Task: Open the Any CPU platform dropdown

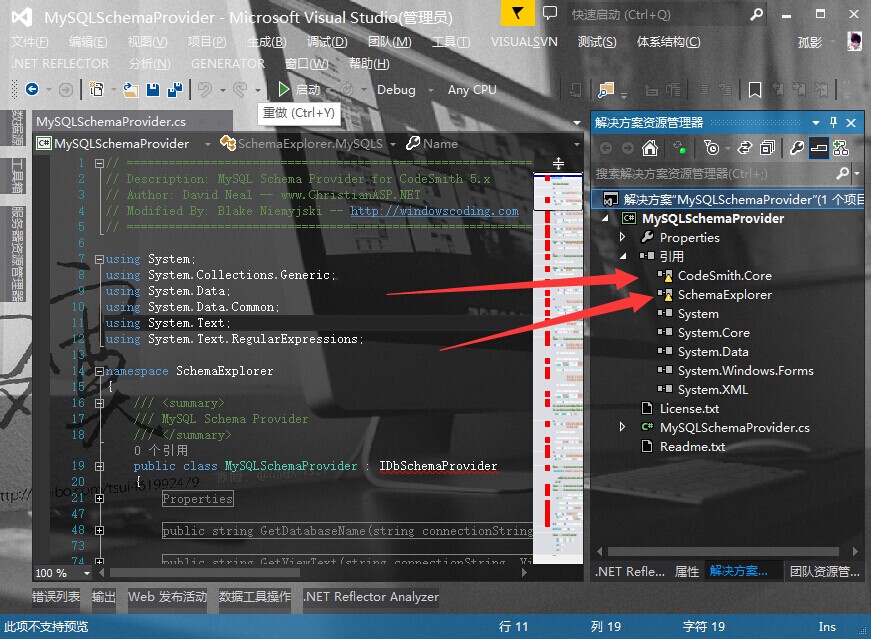Action: pos(472,89)
